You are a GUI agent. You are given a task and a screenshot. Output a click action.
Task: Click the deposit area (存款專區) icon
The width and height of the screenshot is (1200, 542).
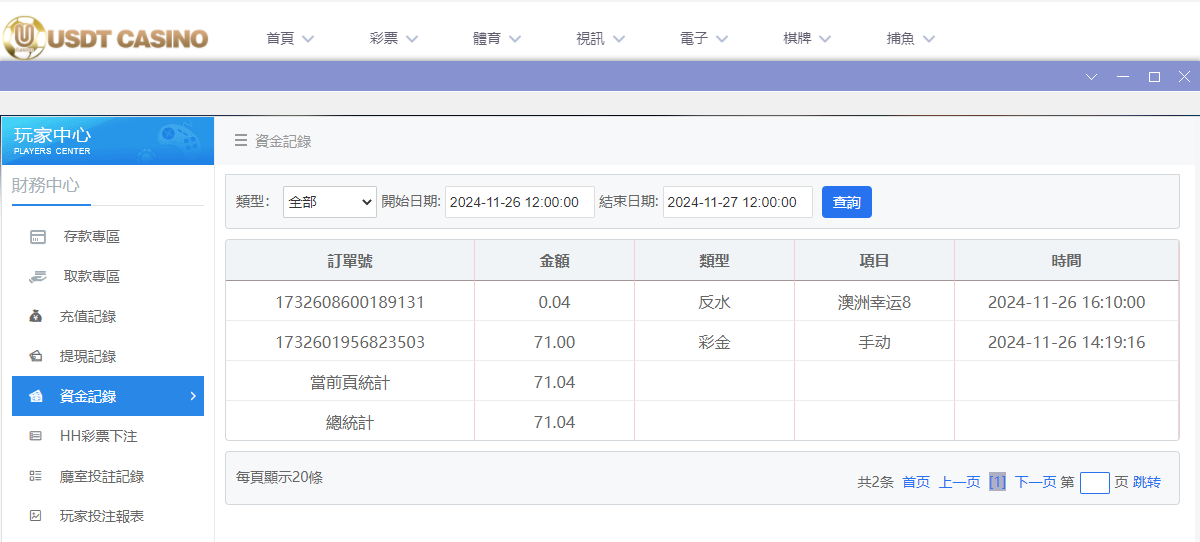tap(38, 237)
